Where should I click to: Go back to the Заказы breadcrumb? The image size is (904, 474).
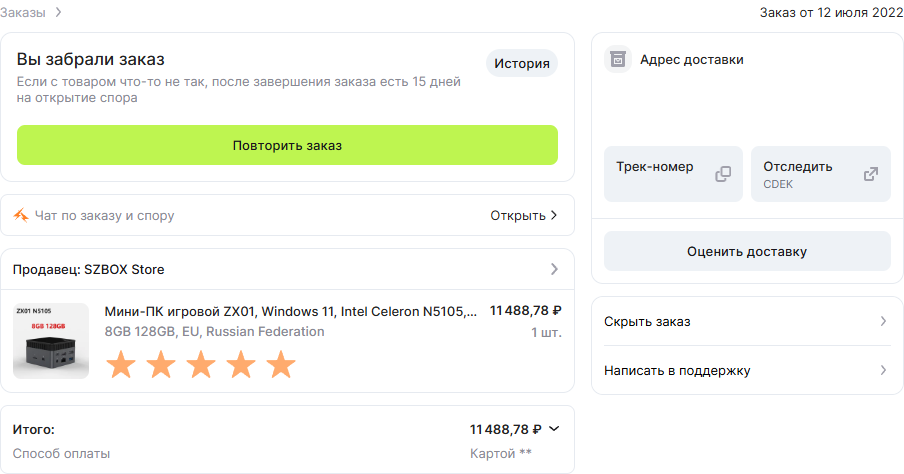click(x=22, y=13)
